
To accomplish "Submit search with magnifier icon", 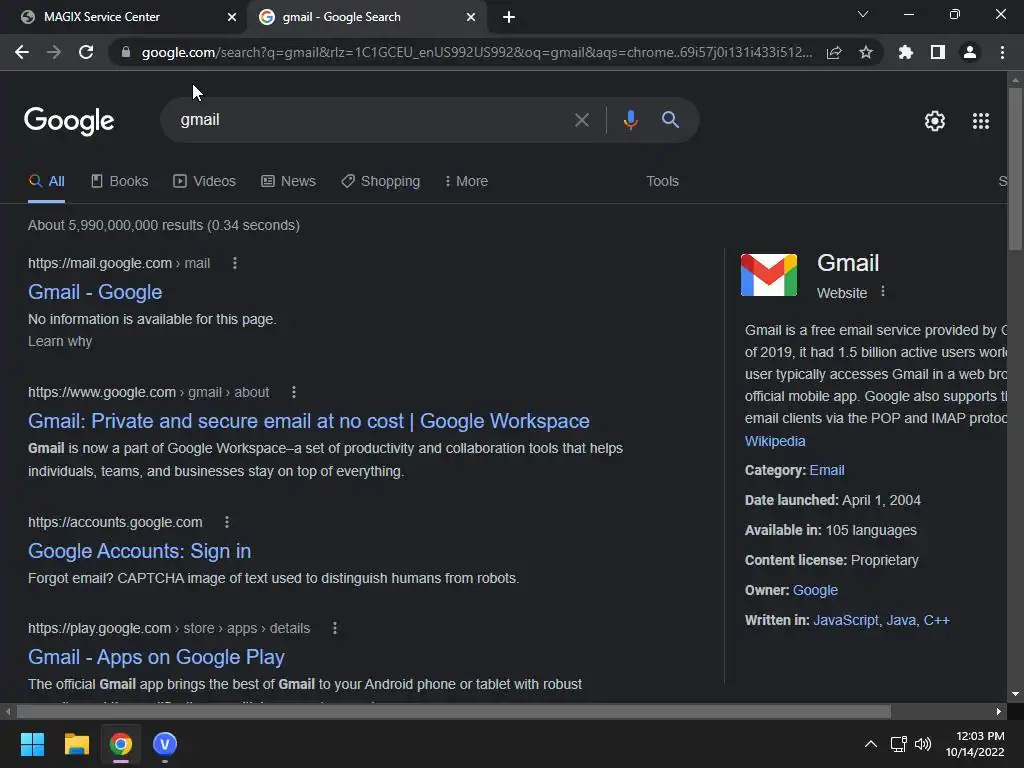I will 670,120.
